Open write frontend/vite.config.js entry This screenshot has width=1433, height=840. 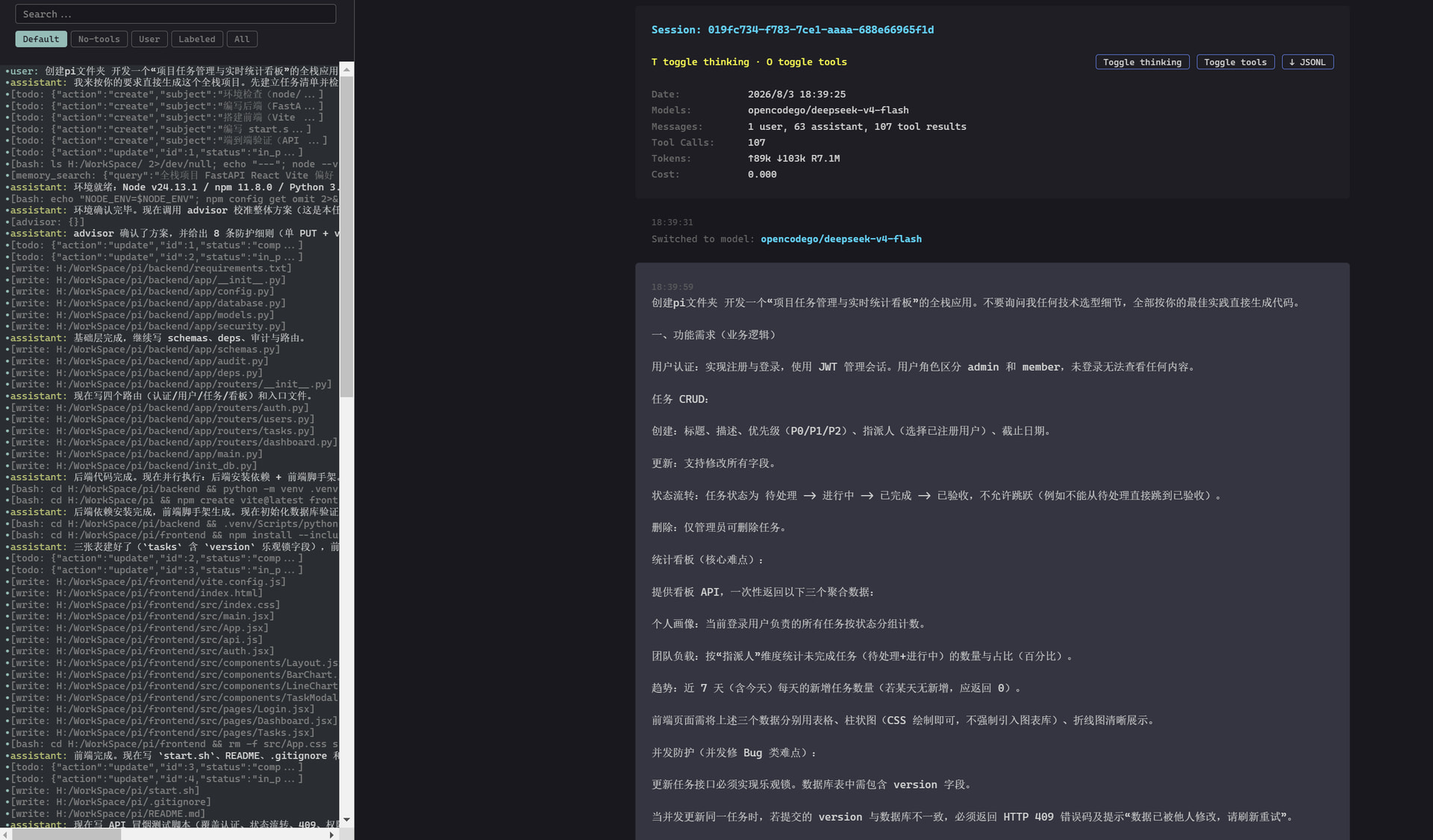click(x=148, y=582)
